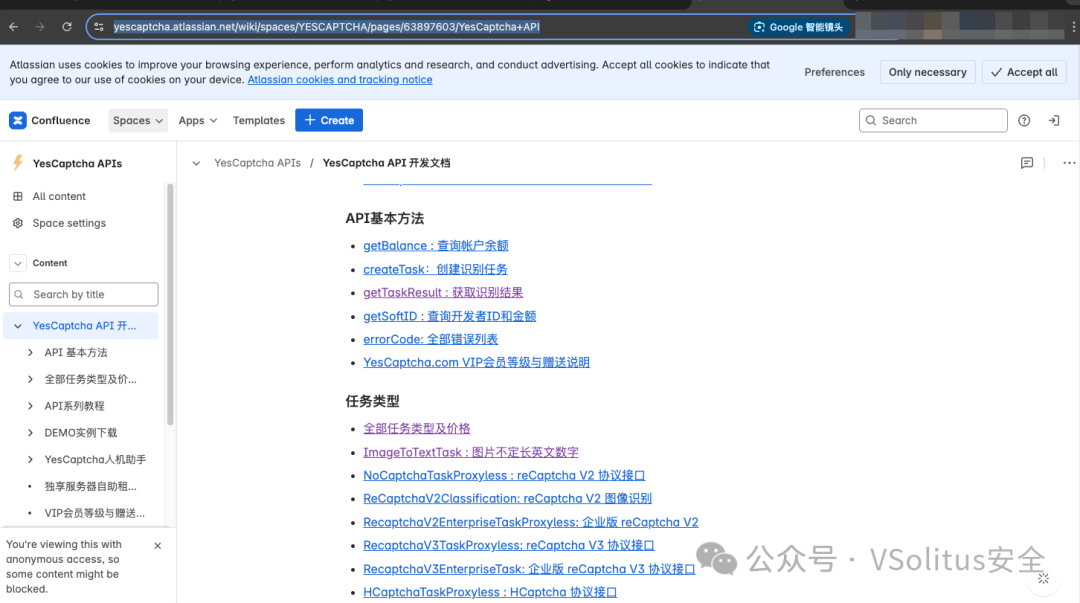Open the Apps dropdown
This screenshot has height=603, width=1080.
(198, 120)
